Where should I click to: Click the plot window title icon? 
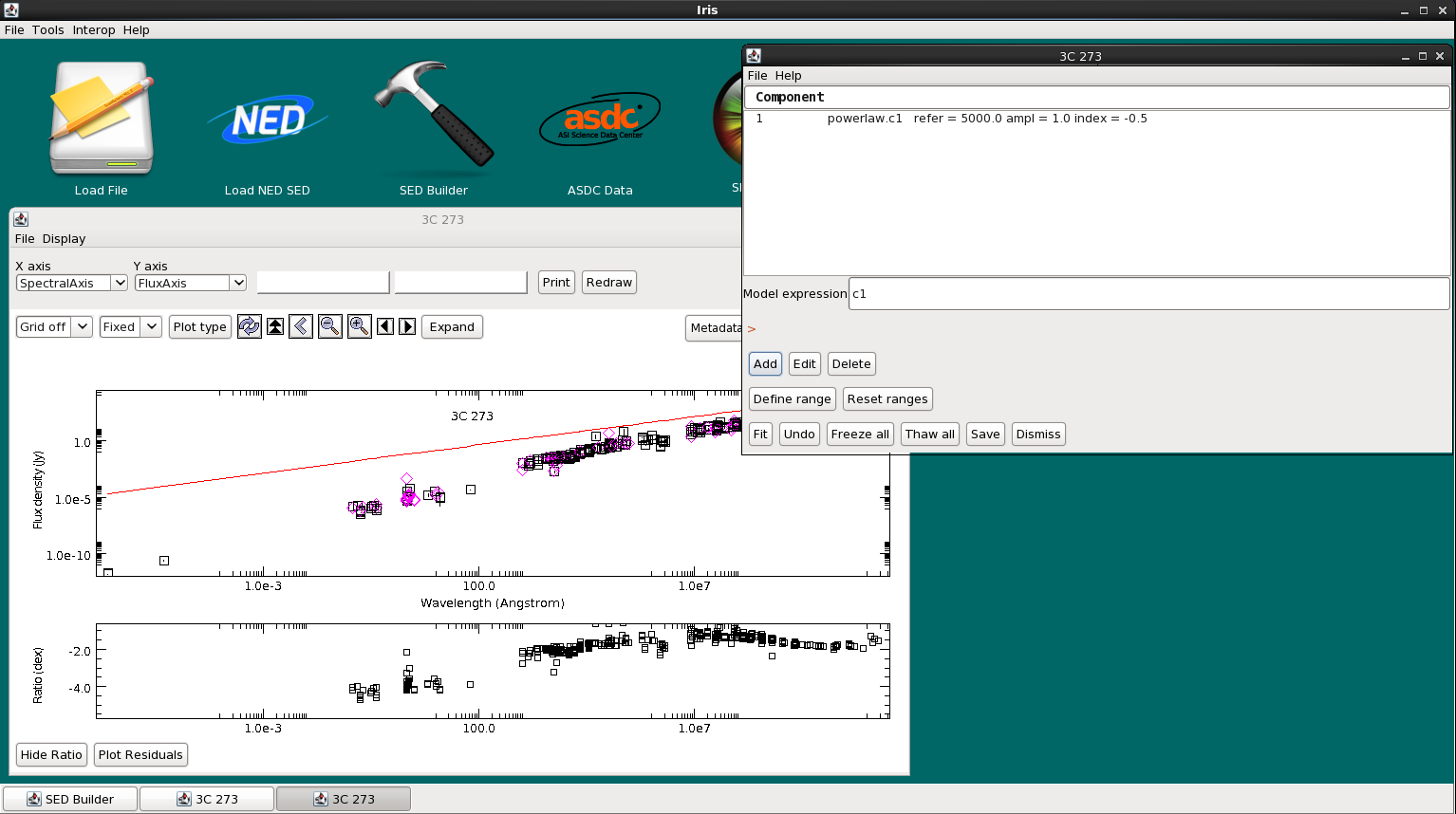coord(21,219)
